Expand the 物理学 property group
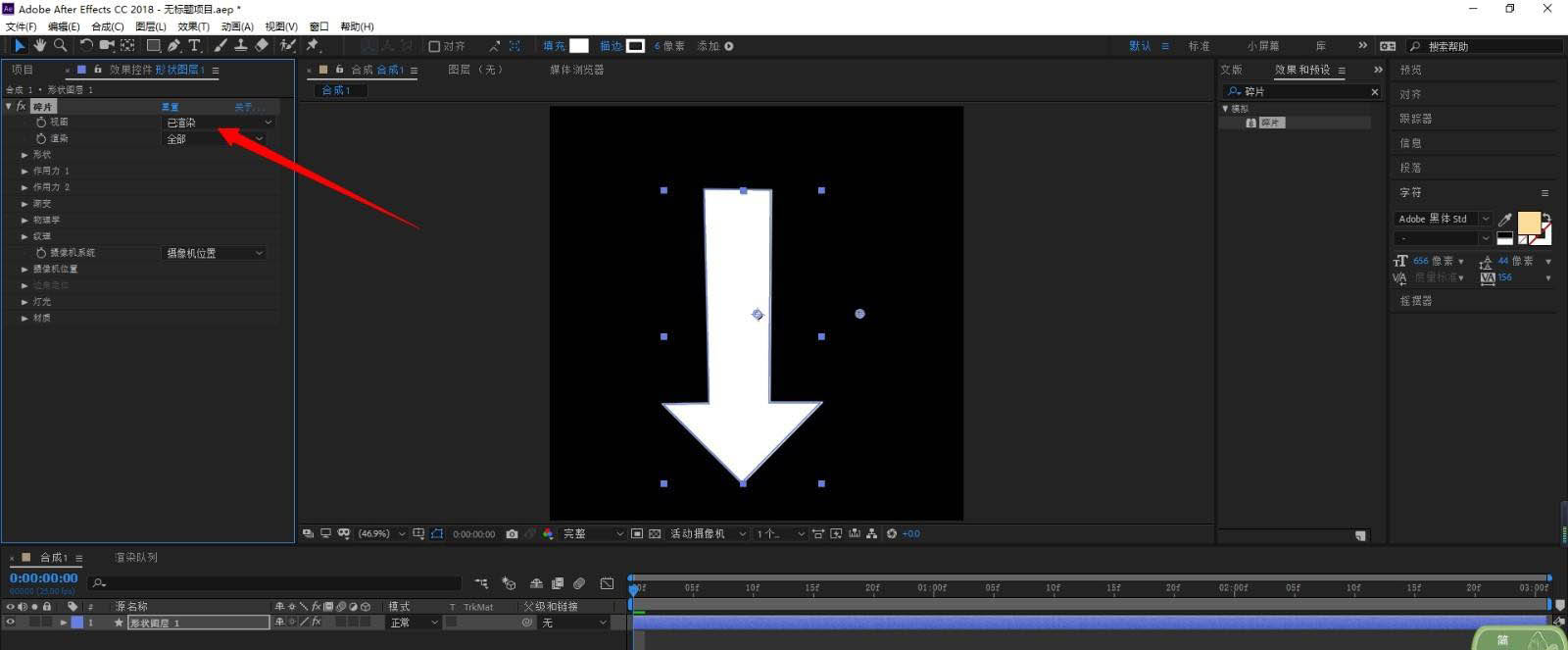1568x650 pixels. coord(25,220)
